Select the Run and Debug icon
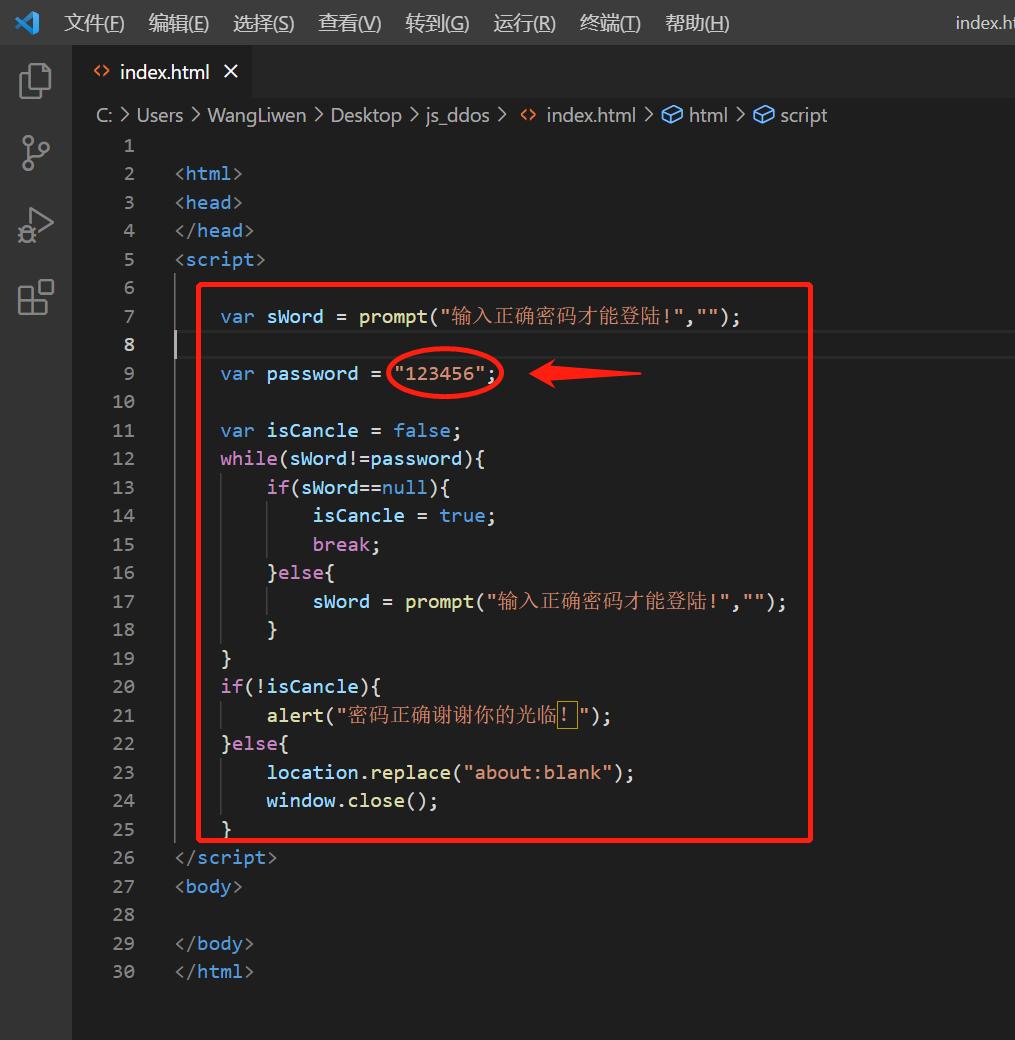This screenshot has height=1040, width=1015. 35,224
